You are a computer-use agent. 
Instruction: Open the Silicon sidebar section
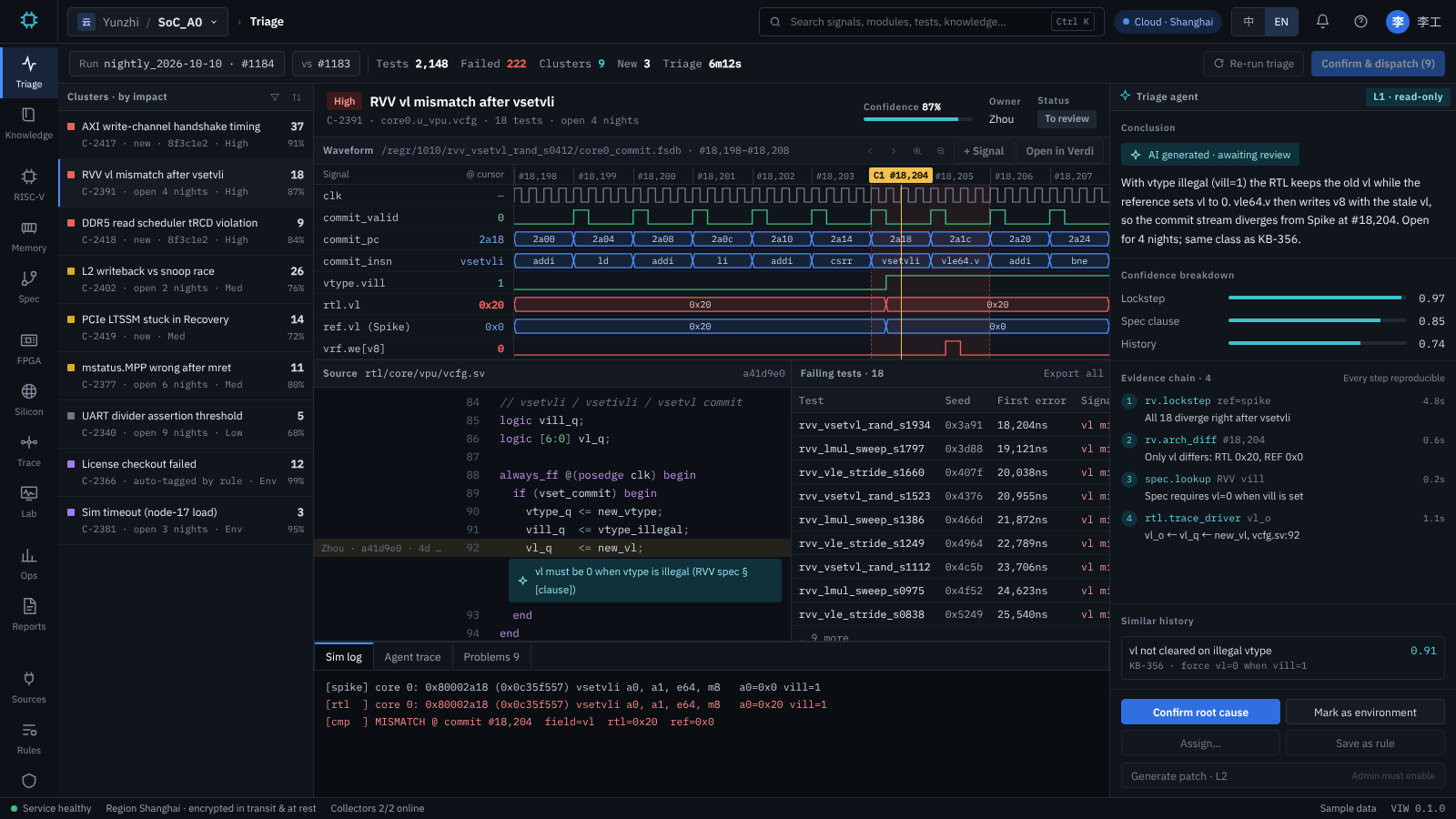click(29, 400)
